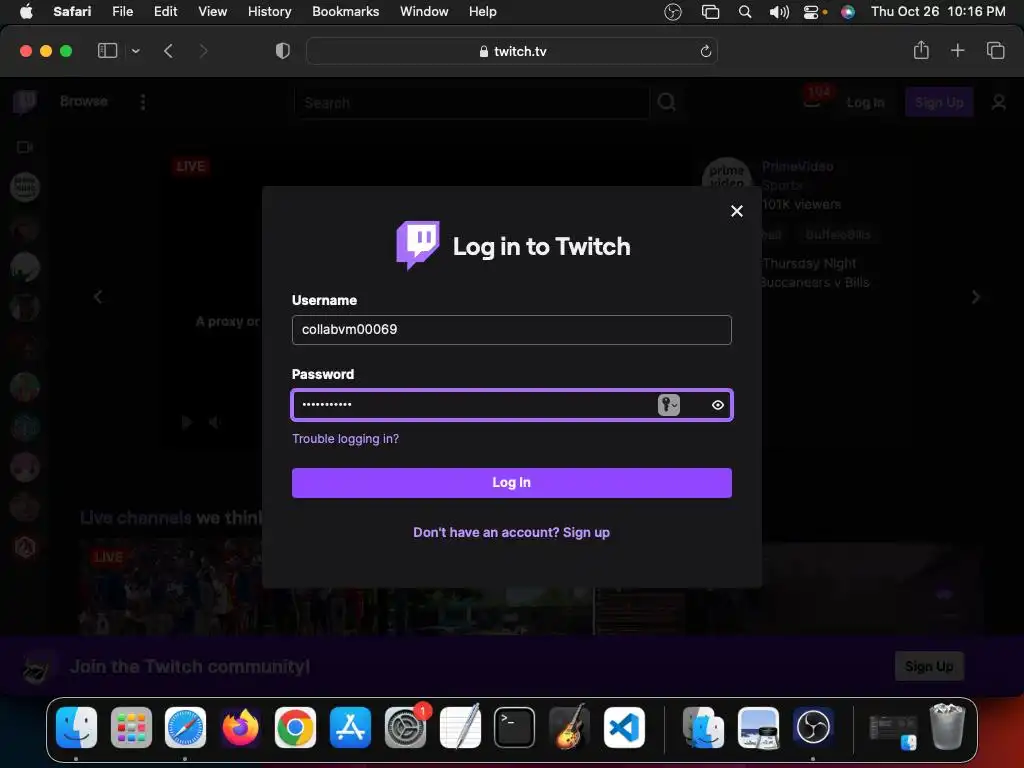This screenshot has width=1024, height=768.
Task: Open the Bookmarks menu
Action: point(345,11)
